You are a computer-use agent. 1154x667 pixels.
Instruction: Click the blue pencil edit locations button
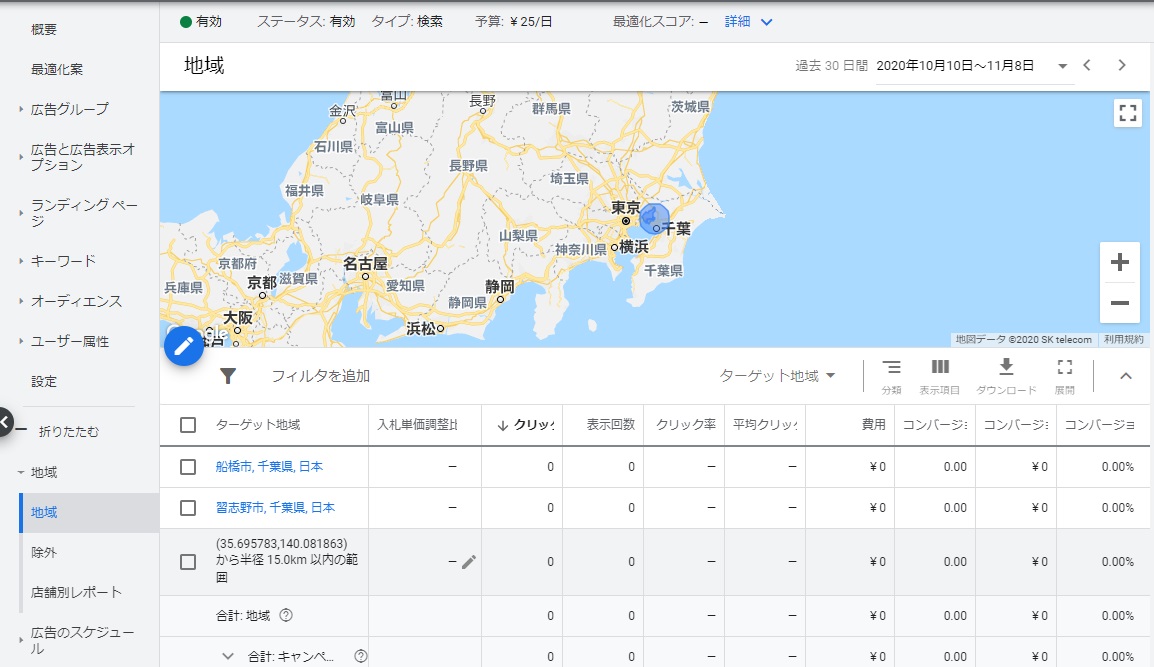(183, 346)
